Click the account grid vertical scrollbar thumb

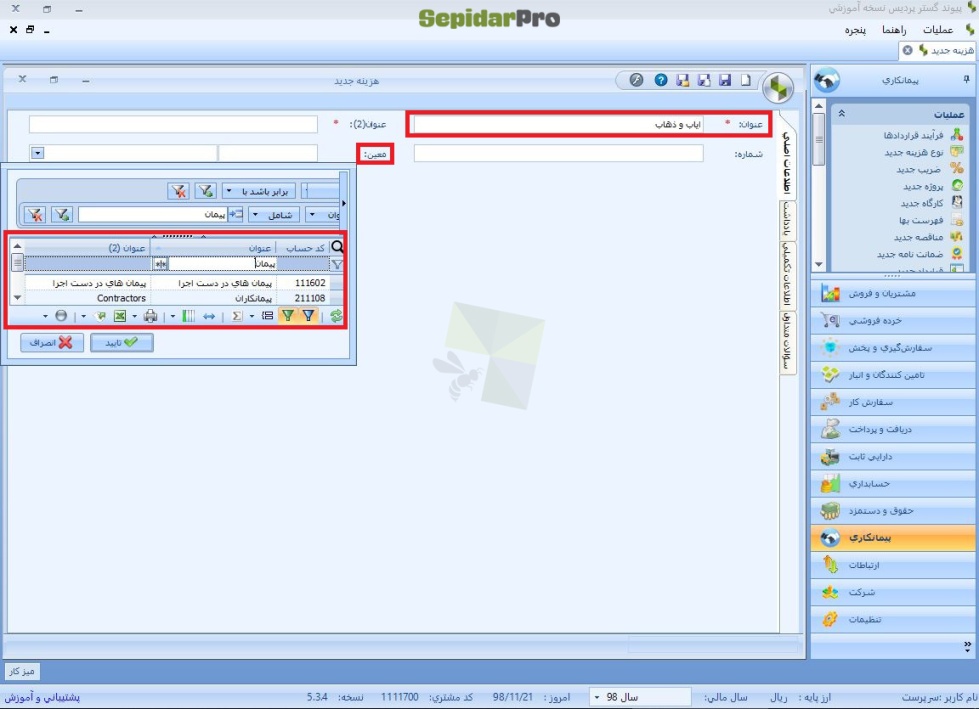(17, 263)
